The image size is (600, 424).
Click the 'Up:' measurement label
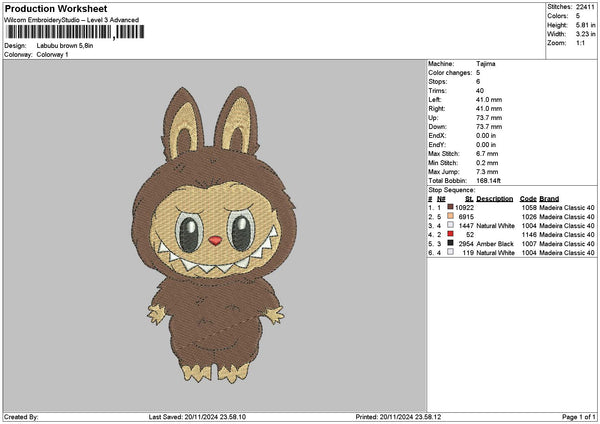click(433, 118)
